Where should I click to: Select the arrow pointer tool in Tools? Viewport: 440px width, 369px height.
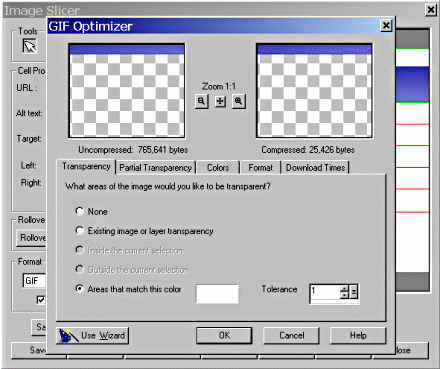(30, 46)
